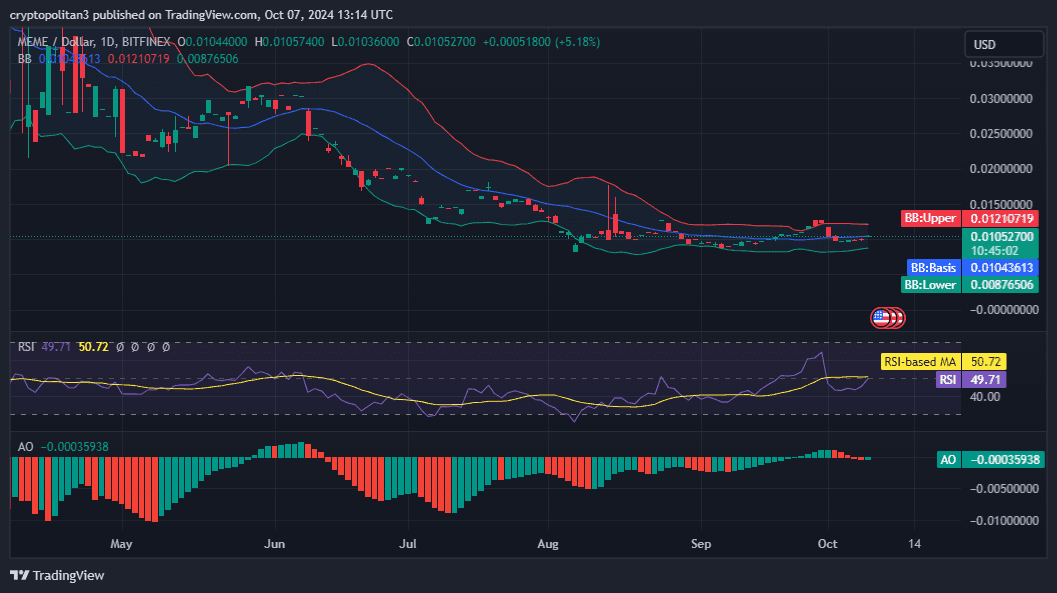1057x593 pixels.
Task: Click the Jun label on time axis
Action: click(274, 544)
